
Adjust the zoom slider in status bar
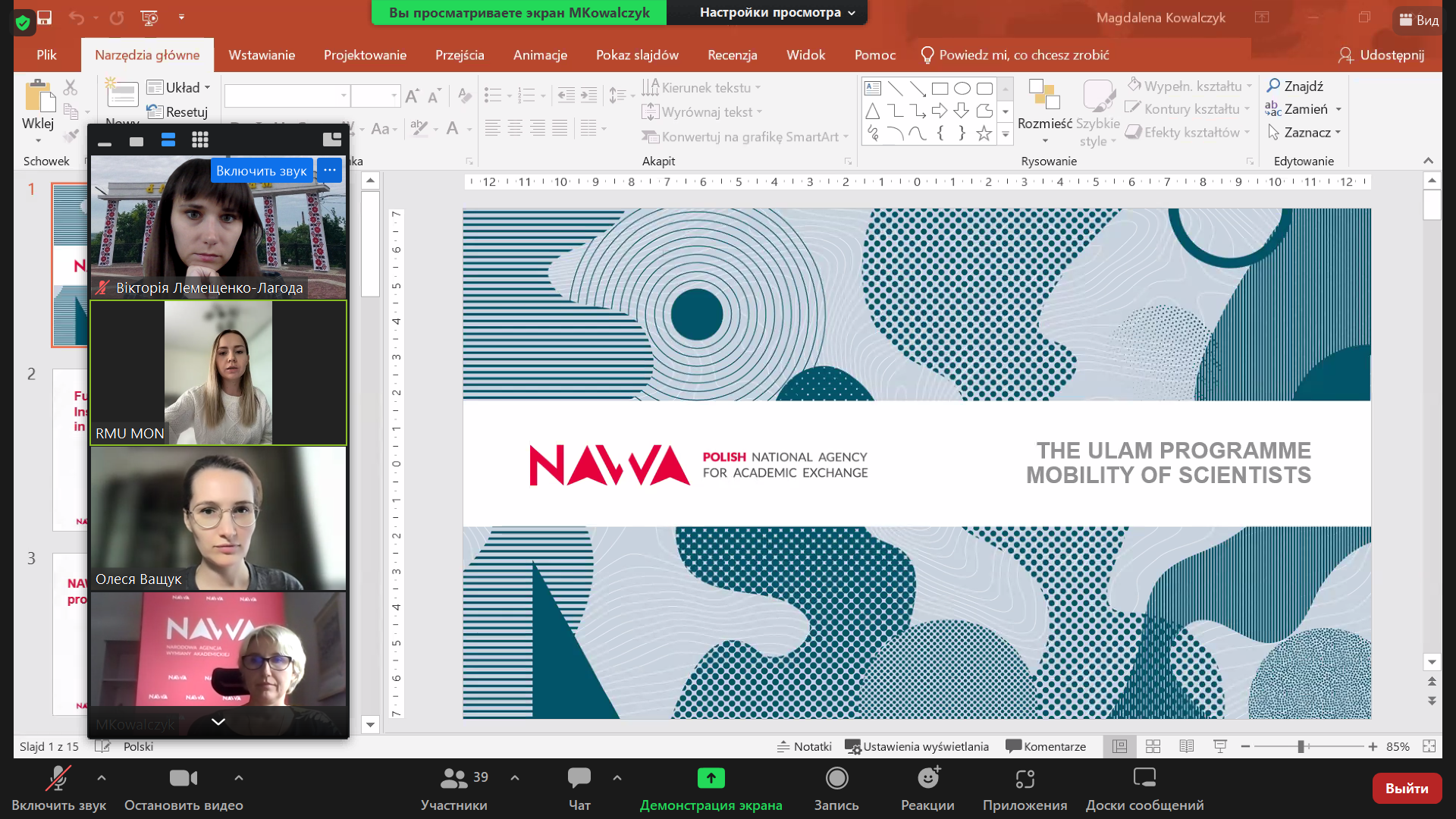tap(1301, 747)
